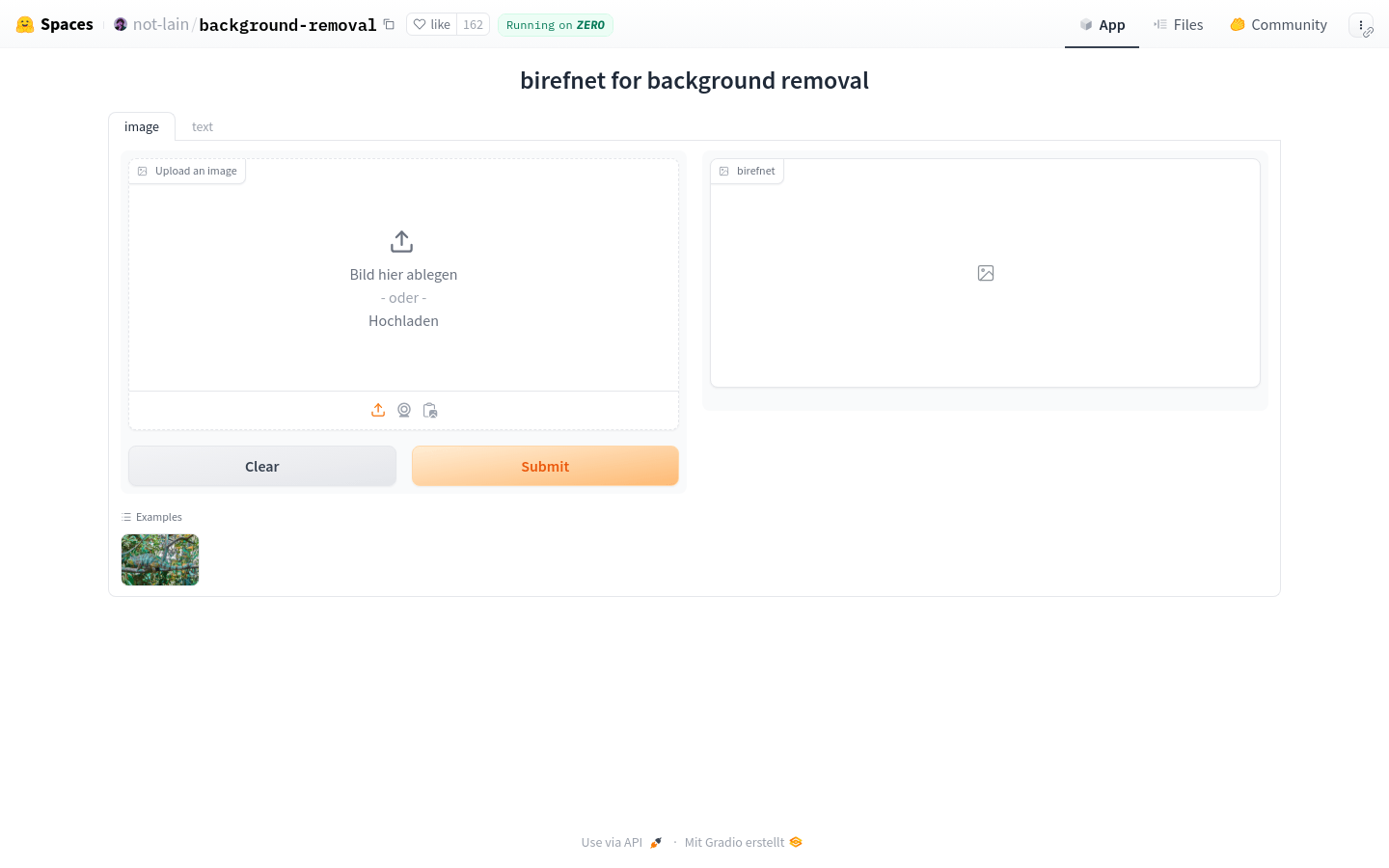1389x868 pixels.
Task: Open the Use via API link
Action: 621,842
